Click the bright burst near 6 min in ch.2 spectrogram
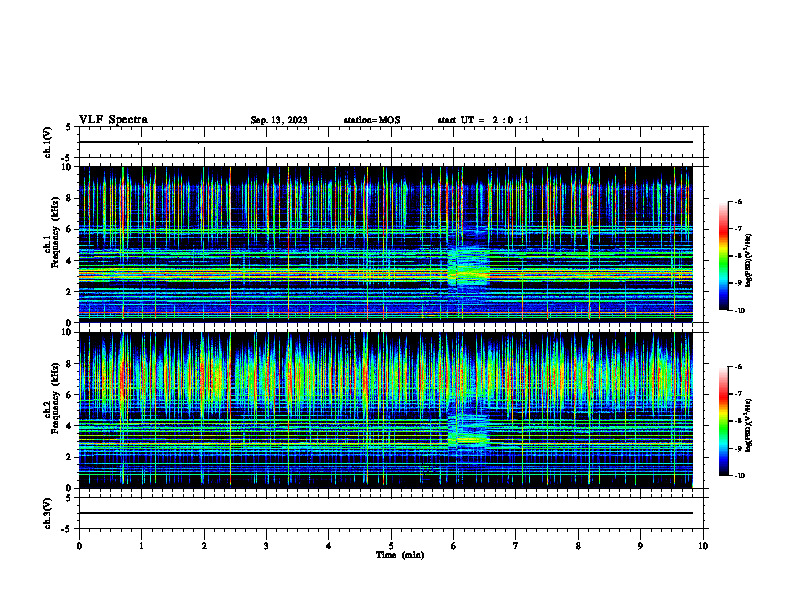The image size is (792, 612). (x=468, y=433)
